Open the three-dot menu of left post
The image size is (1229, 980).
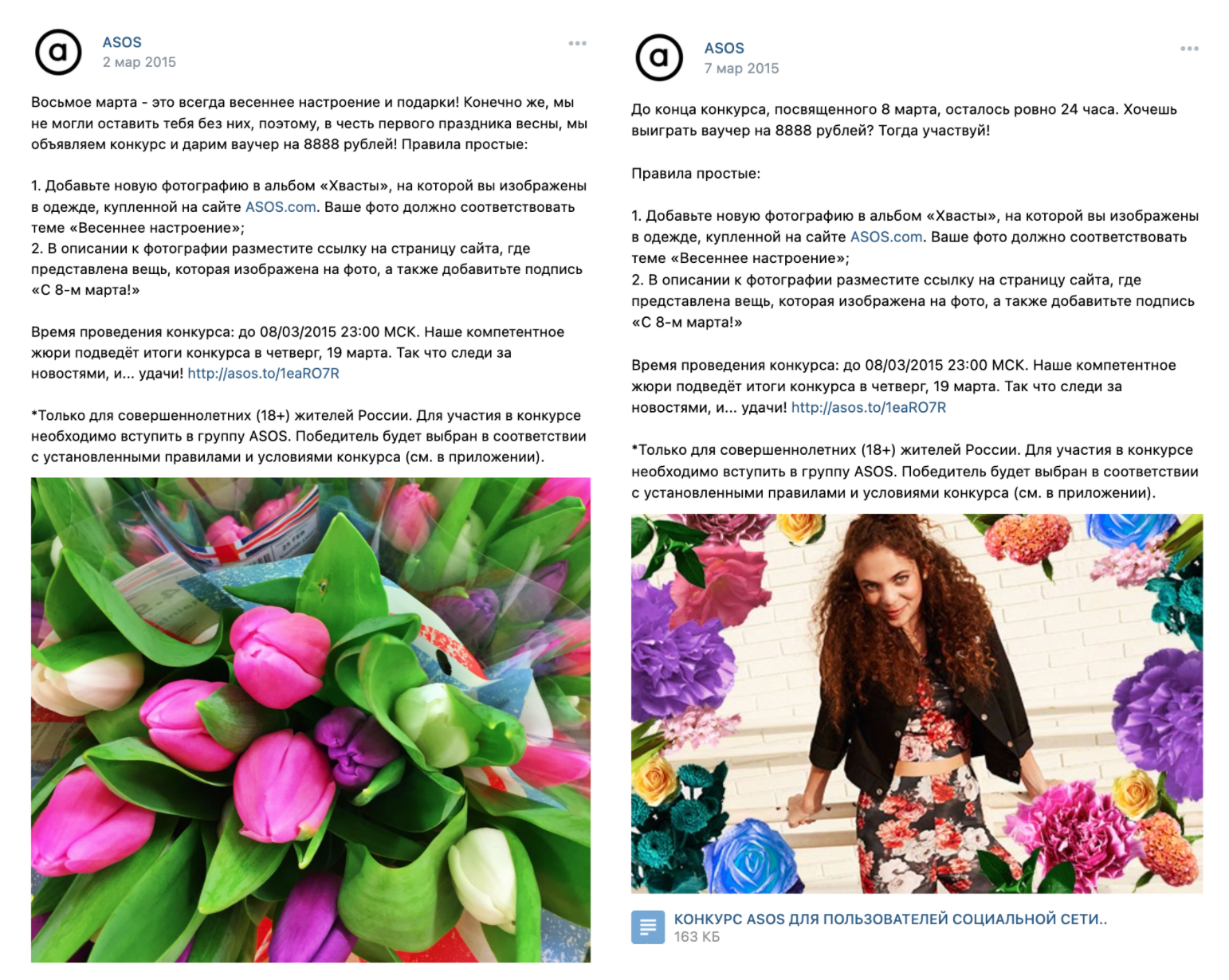point(578,43)
